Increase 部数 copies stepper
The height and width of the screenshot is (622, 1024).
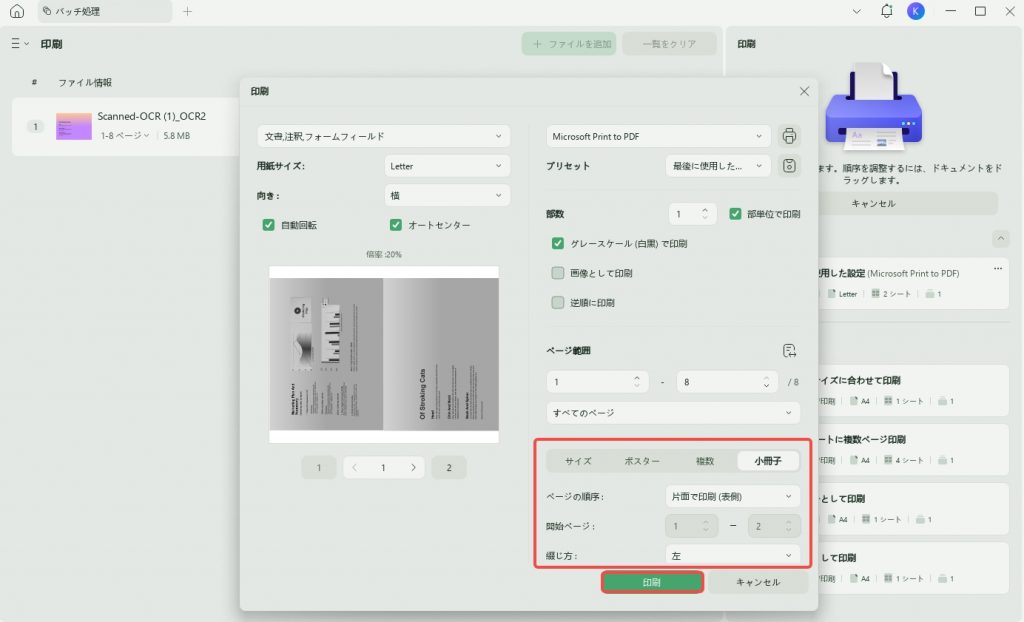point(705,210)
